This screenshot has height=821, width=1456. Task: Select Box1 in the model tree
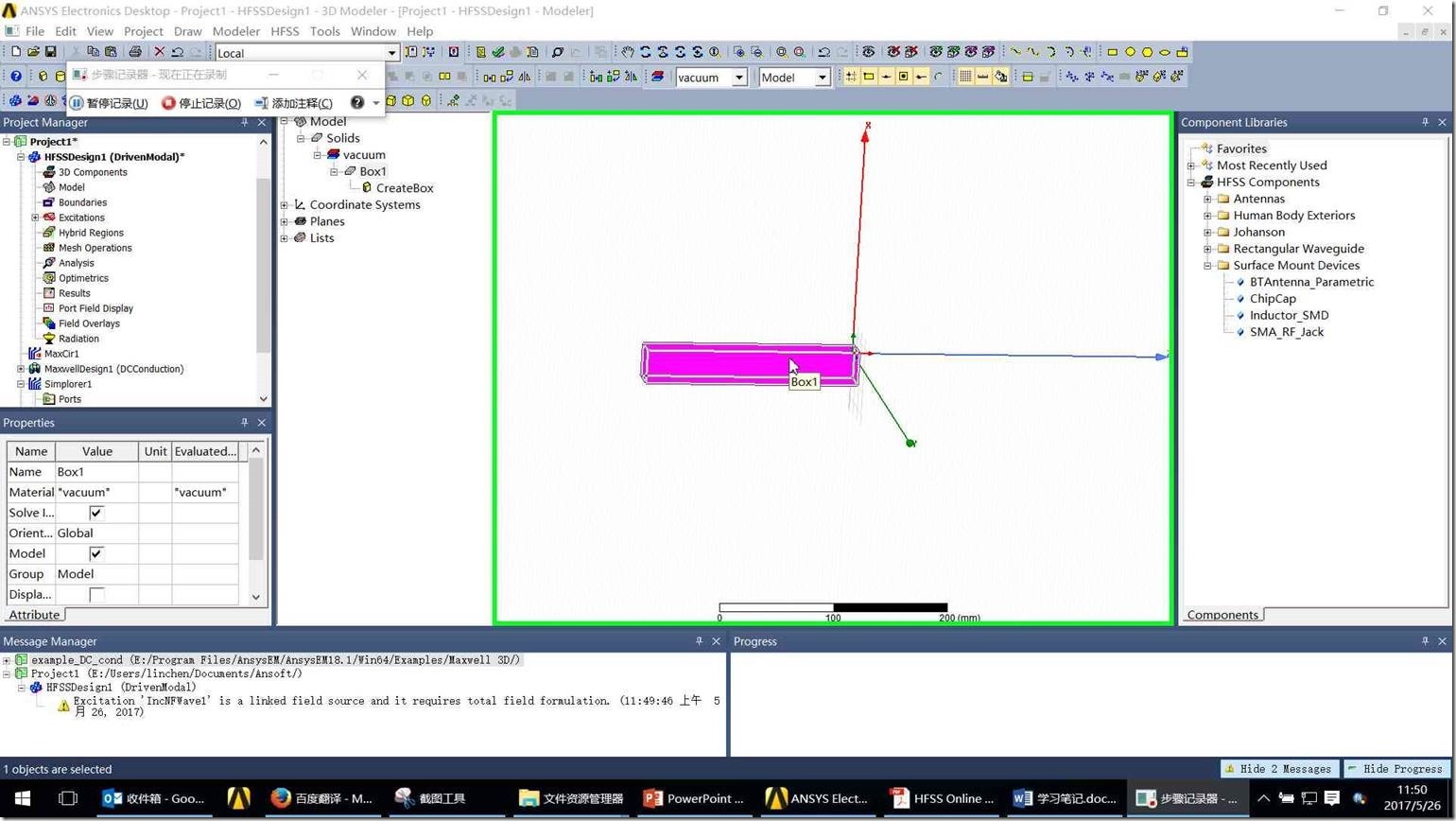coord(373,171)
